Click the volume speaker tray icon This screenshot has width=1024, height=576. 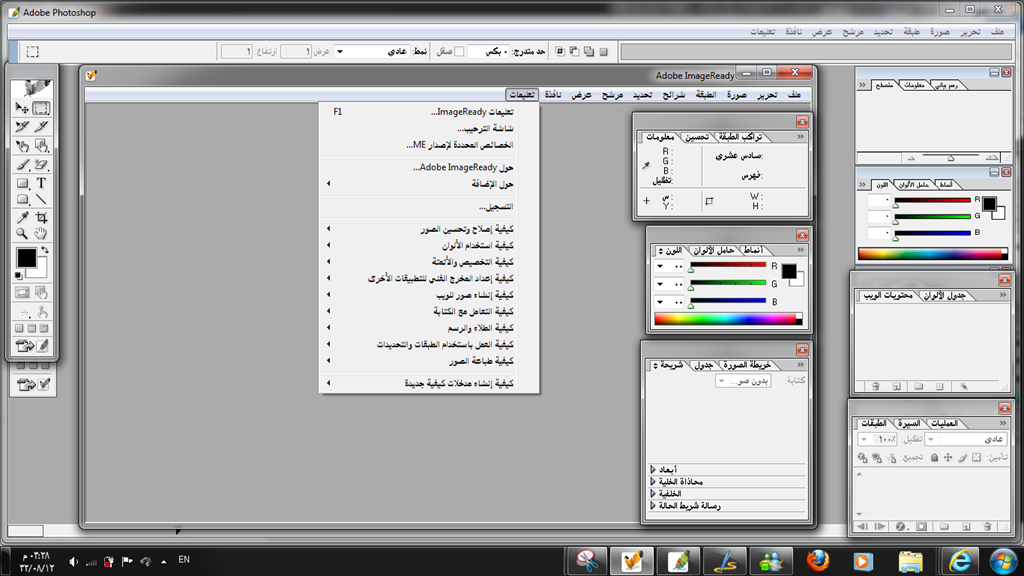click(73, 561)
